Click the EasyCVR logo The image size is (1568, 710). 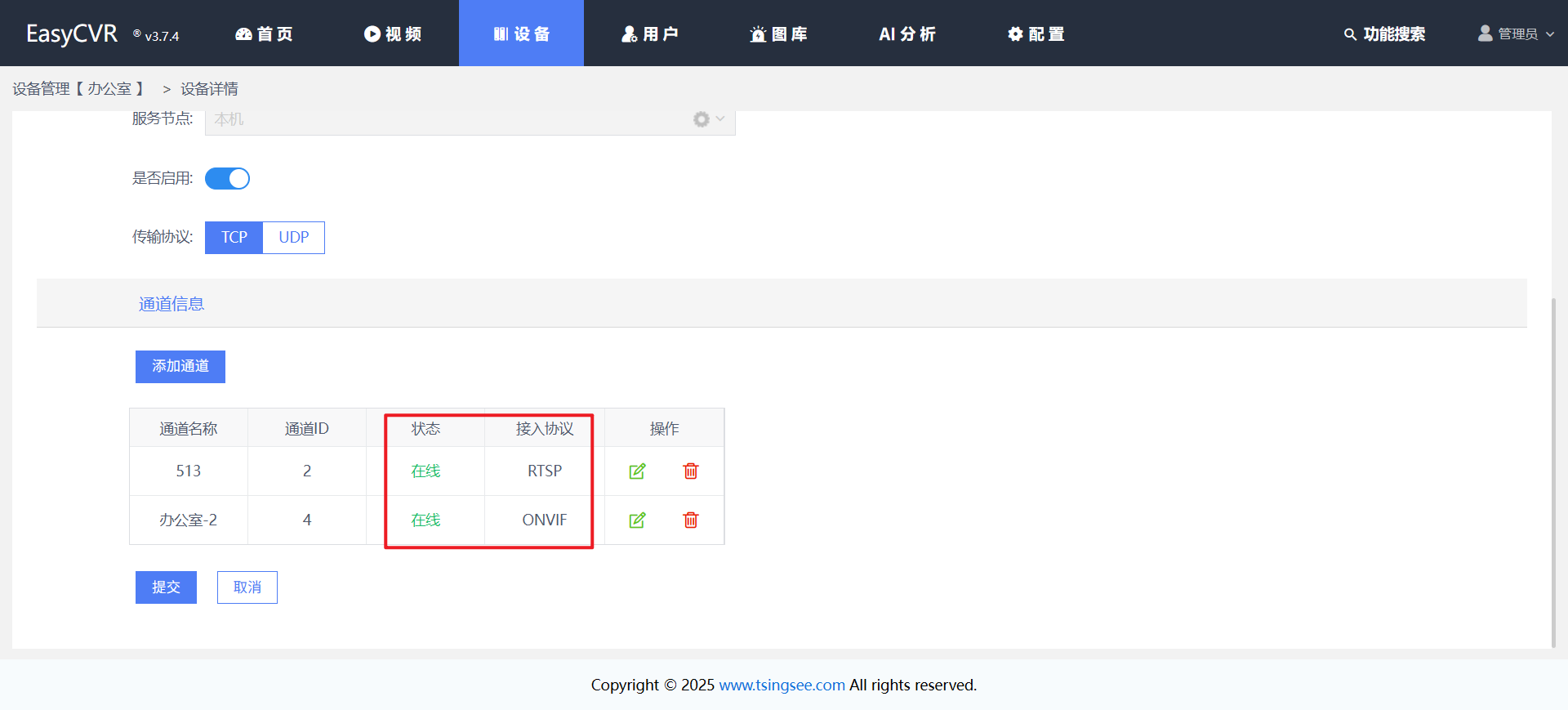click(x=72, y=33)
